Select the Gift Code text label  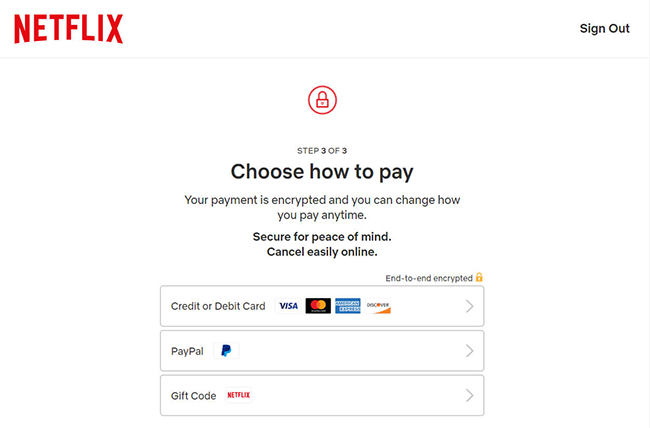[194, 396]
